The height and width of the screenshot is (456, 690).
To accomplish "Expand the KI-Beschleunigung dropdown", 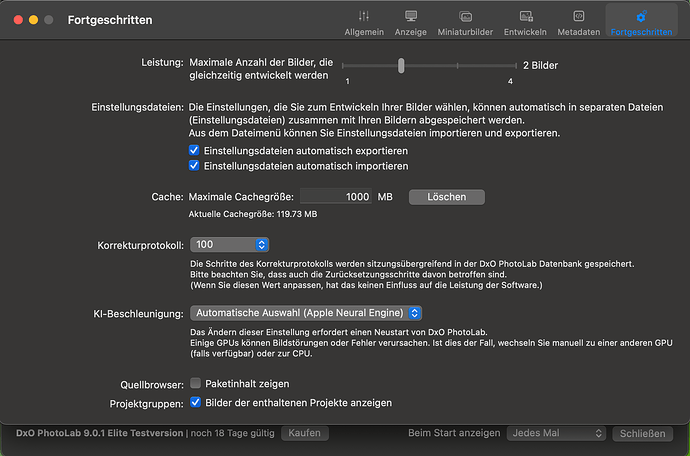I will coord(306,313).
